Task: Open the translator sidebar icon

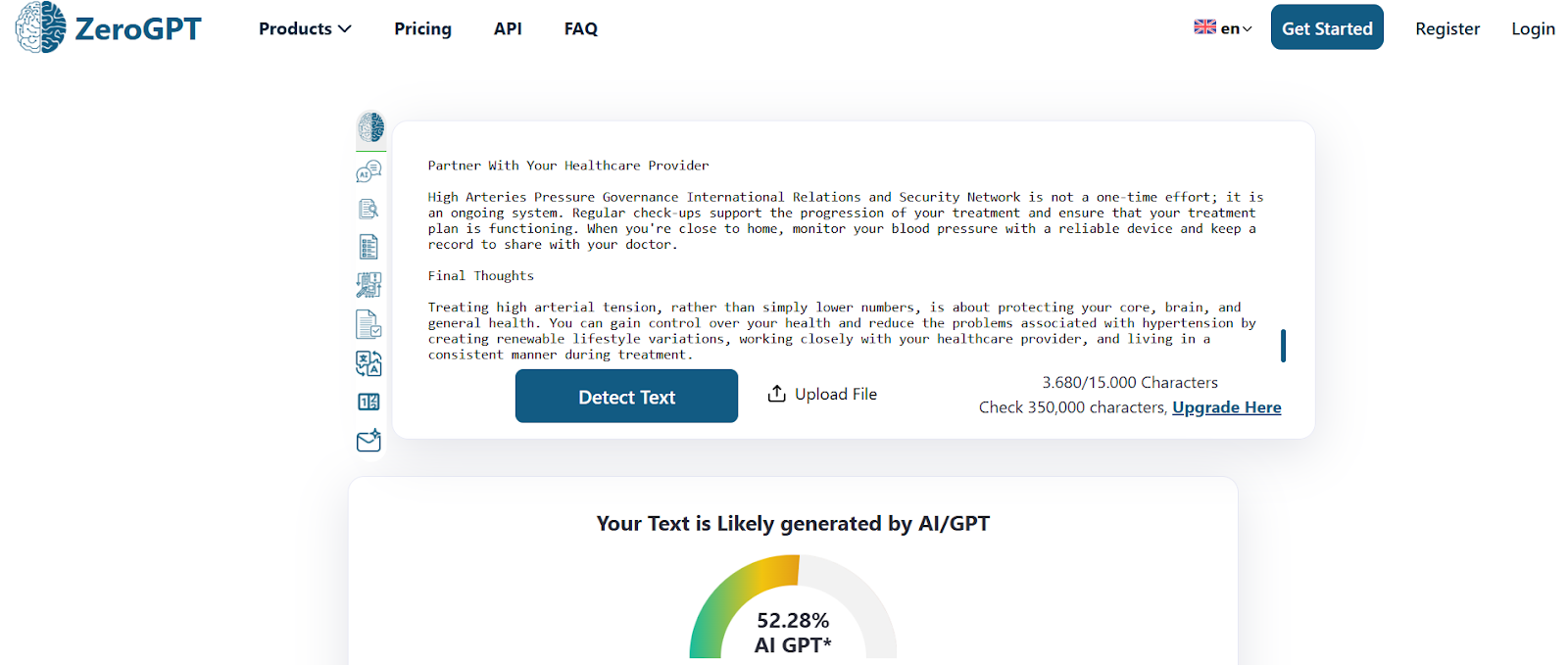Action: (368, 363)
